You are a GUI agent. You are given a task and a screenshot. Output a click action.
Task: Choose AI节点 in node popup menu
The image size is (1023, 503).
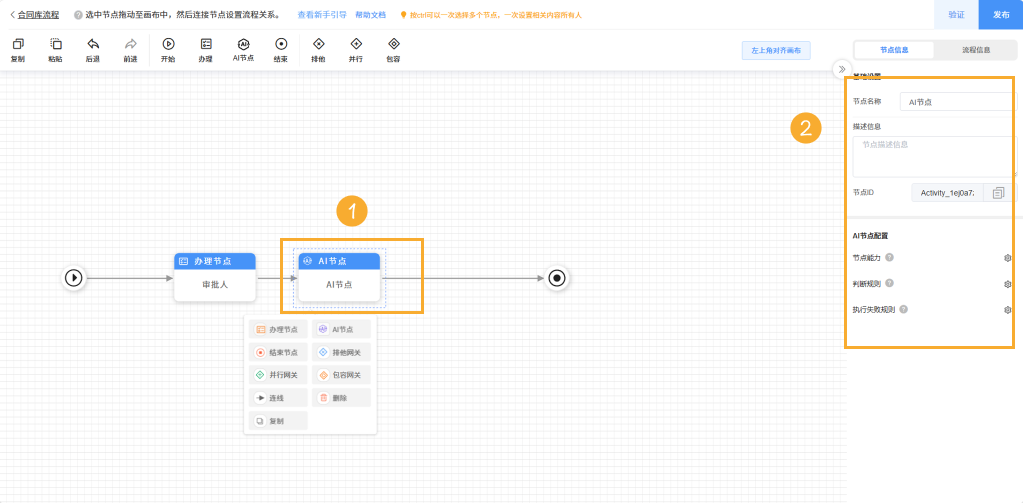pyautogui.click(x=341, y=329)
